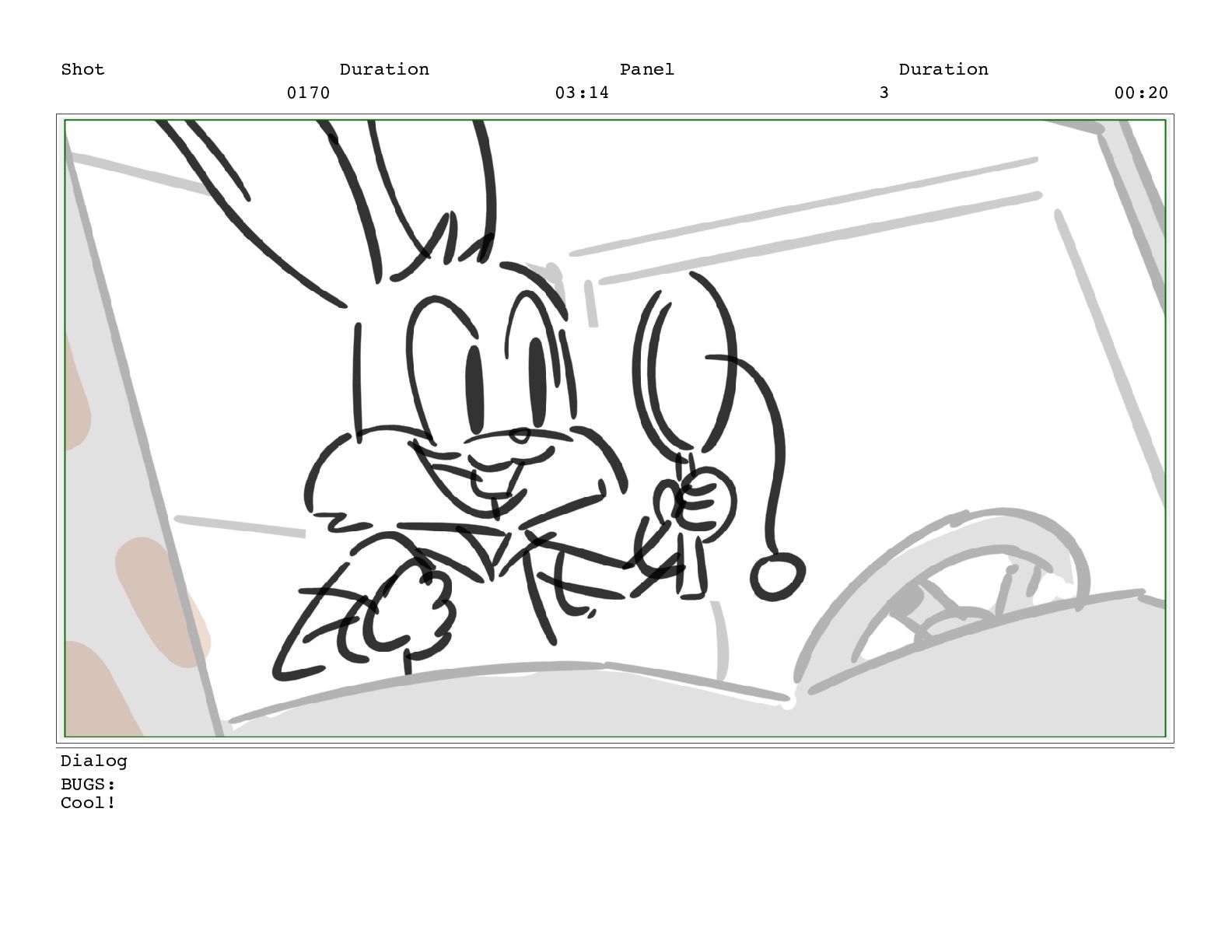Select the panel duration '00:20'
Image resolution: width=1232 pixels, height=952 pixels.
pyautogui.click(x=1141, y=93)
